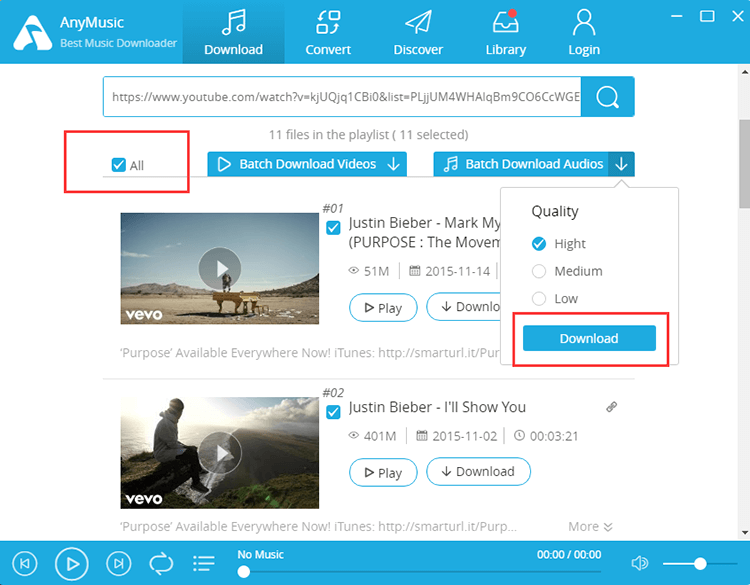This screenshot has width=750, height=585.
Task: Click the search magnifier button
Action: 607,97
